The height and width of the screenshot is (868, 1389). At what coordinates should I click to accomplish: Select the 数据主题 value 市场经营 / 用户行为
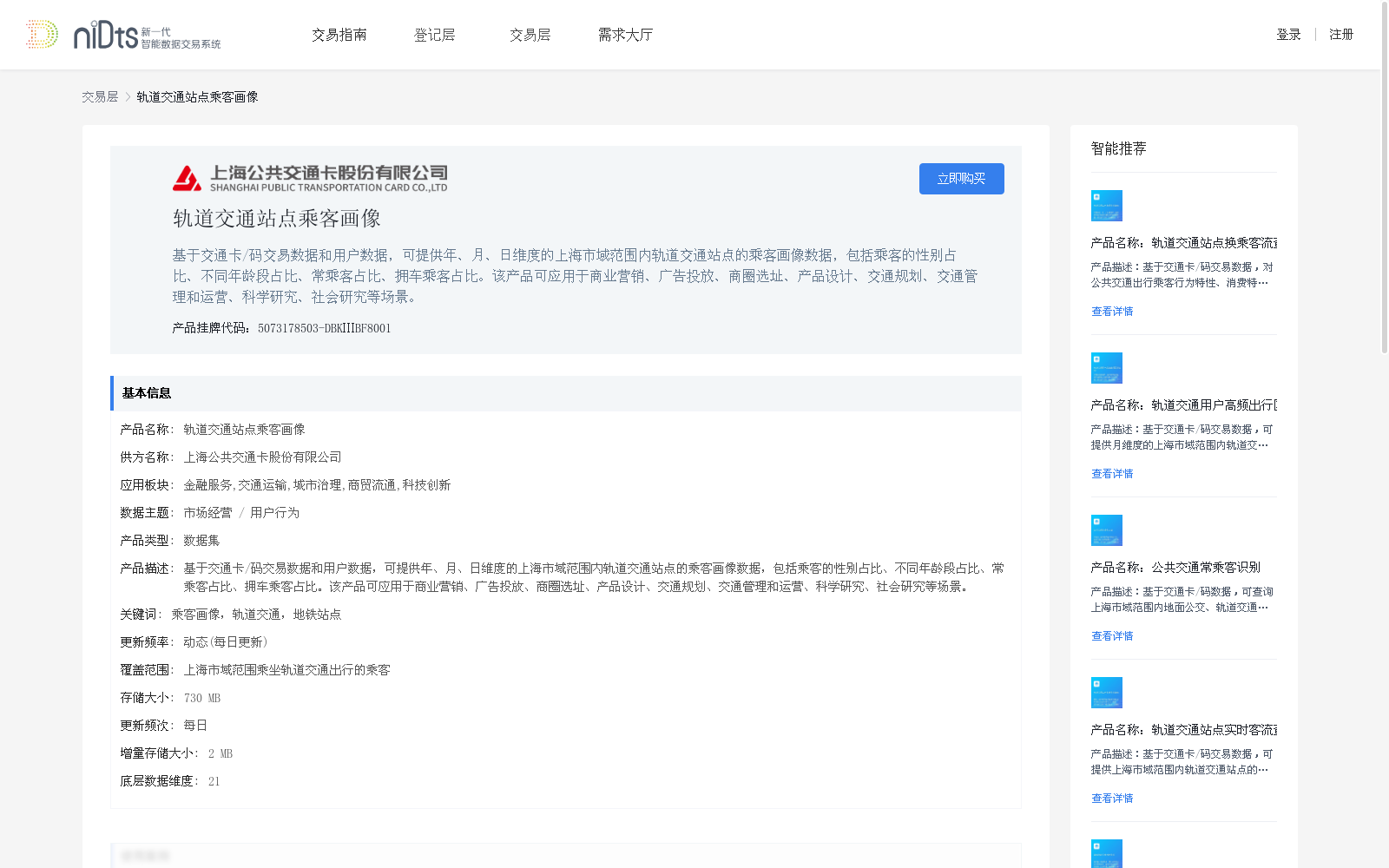tap(241, 513)
